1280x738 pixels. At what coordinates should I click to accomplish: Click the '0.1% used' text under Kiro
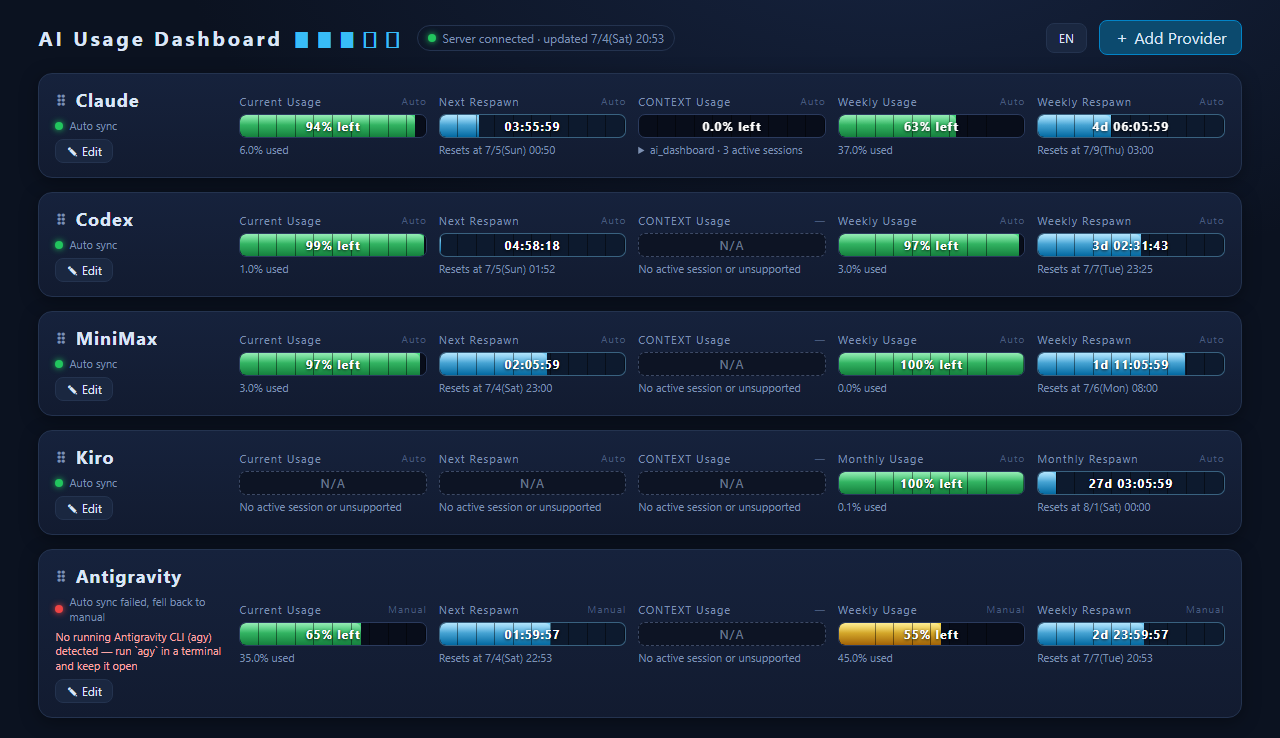[x=862, y=507]
